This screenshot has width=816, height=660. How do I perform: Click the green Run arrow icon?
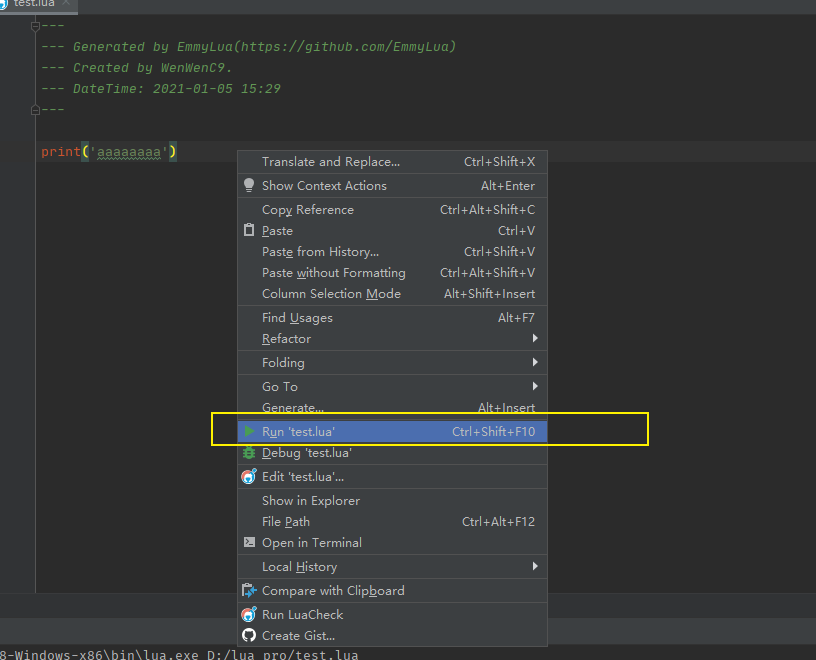[251, 432]
